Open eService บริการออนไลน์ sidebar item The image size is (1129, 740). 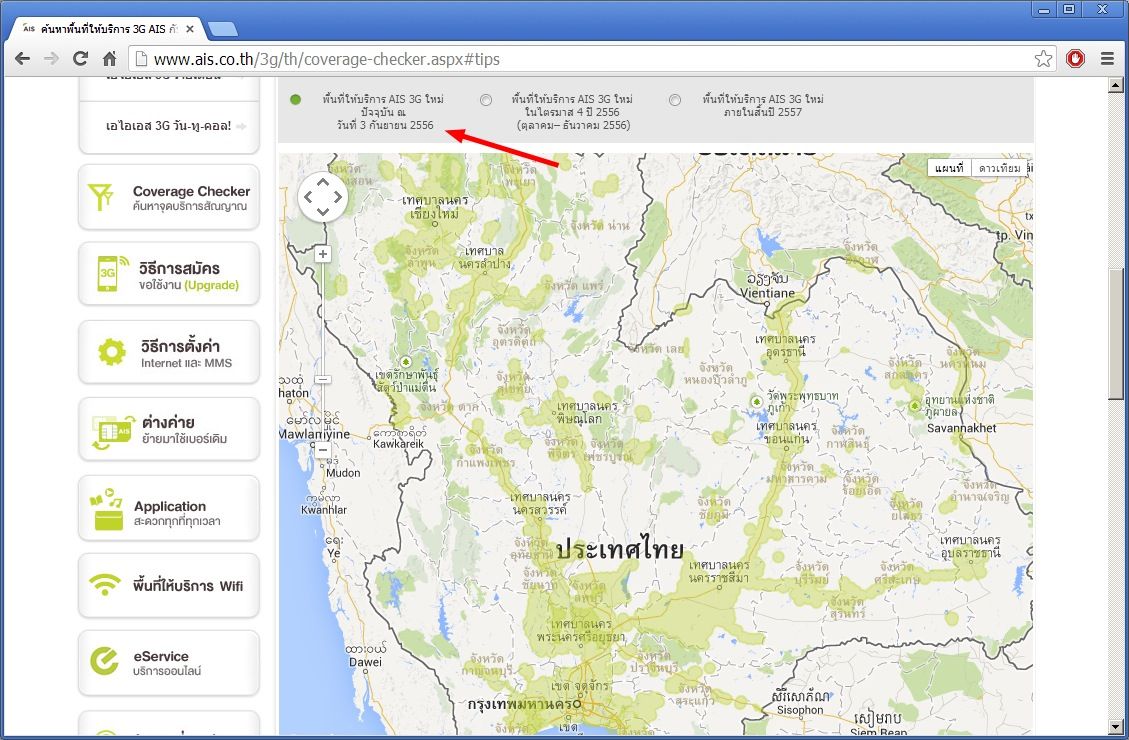click(x=168, y=663)
